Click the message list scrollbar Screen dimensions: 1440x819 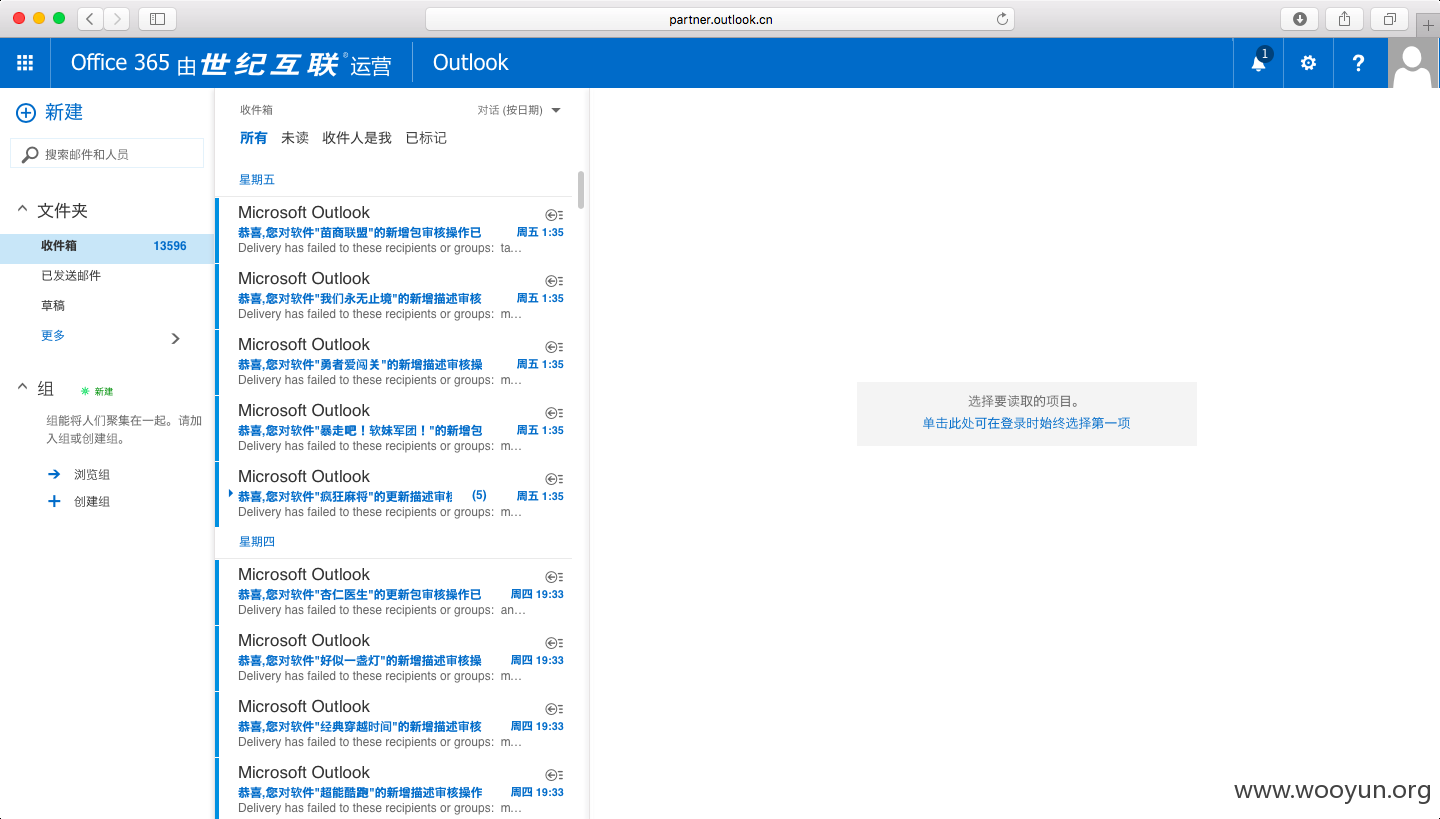pyautogui.click(x=581, y=190)
